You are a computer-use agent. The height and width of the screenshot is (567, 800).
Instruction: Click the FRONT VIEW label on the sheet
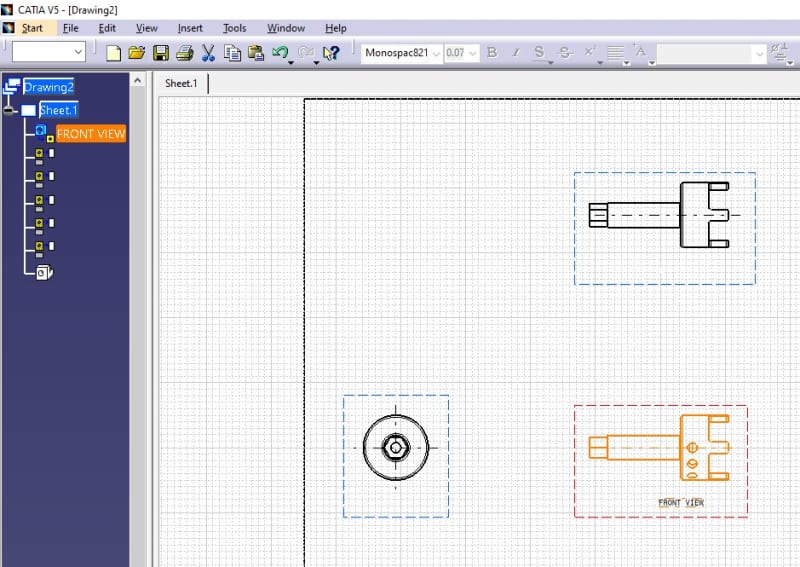point(681,503)
